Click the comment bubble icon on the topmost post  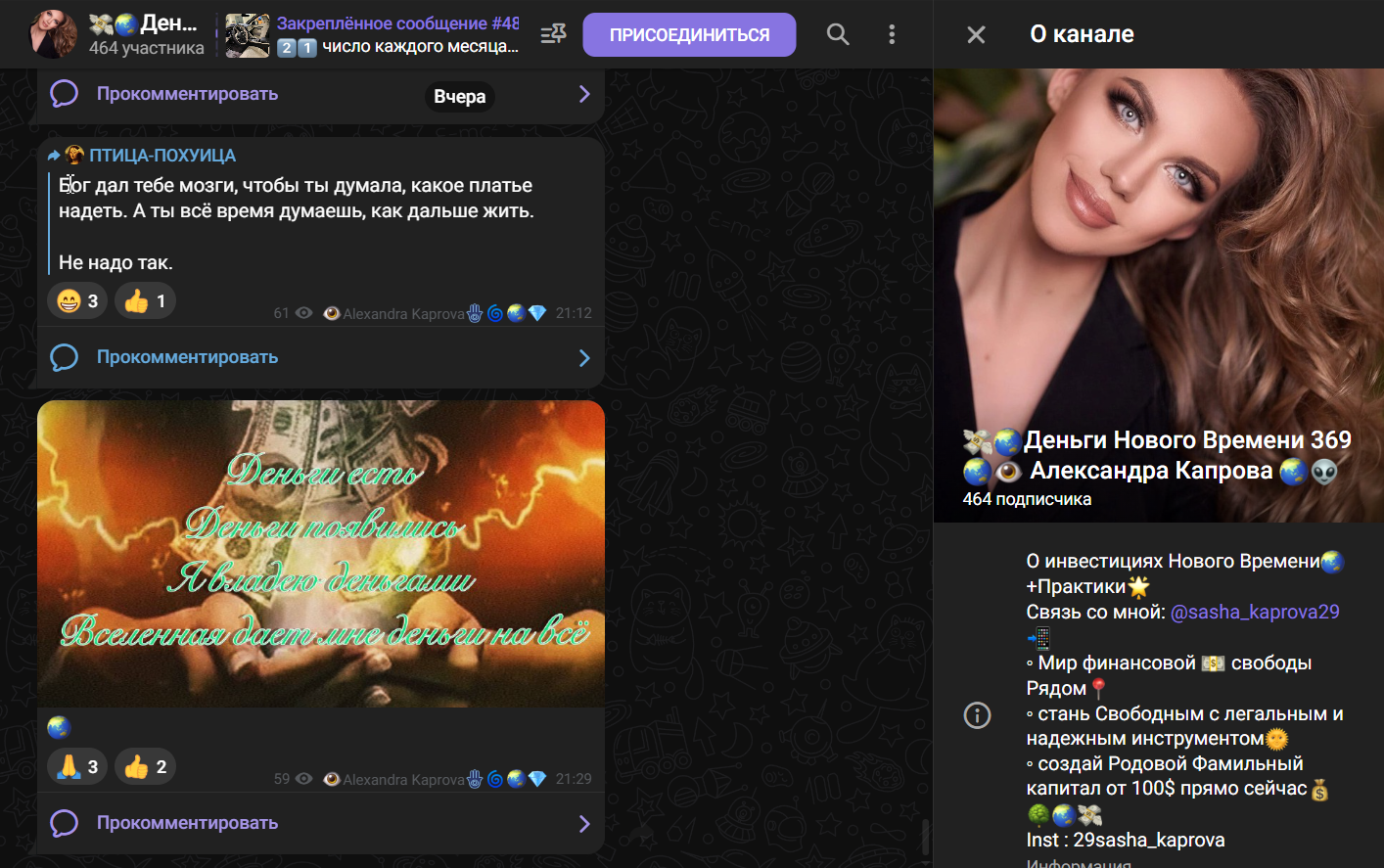pyautogui.click(x=64, y=94)
